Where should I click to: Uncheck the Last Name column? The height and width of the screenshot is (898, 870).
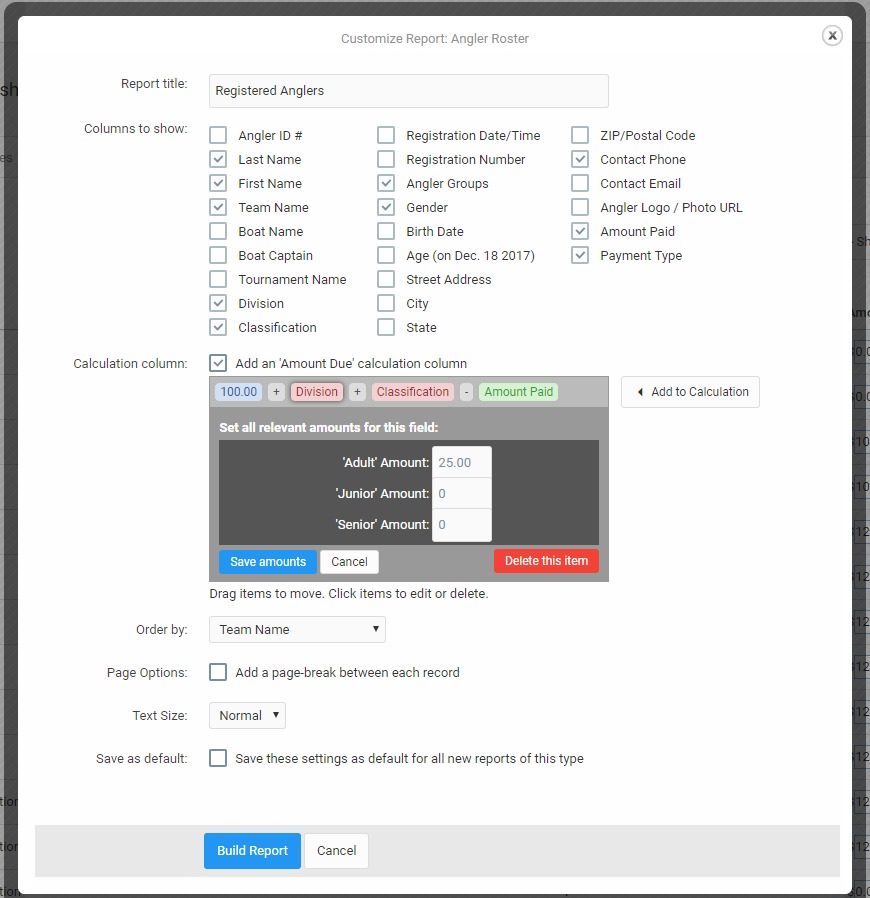tap(218, 159)
